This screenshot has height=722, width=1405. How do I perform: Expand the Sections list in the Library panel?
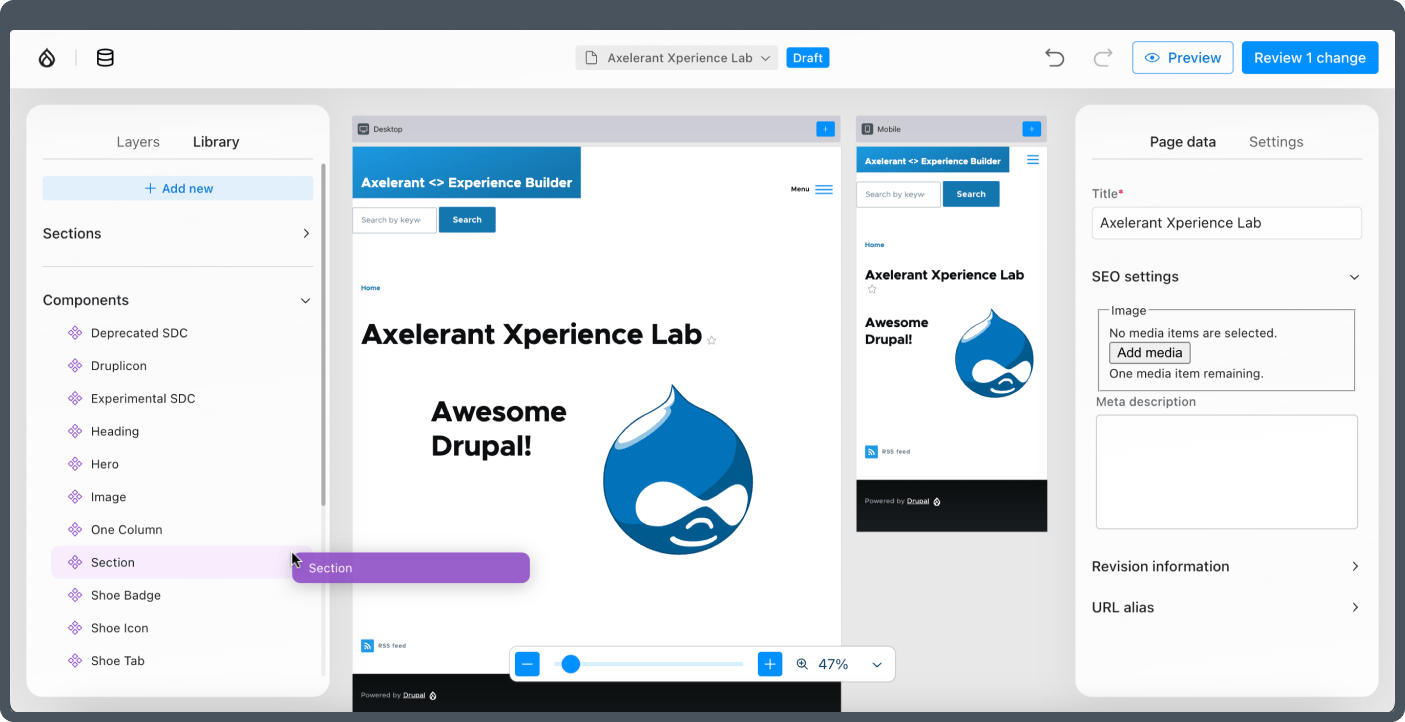(306, 233)
